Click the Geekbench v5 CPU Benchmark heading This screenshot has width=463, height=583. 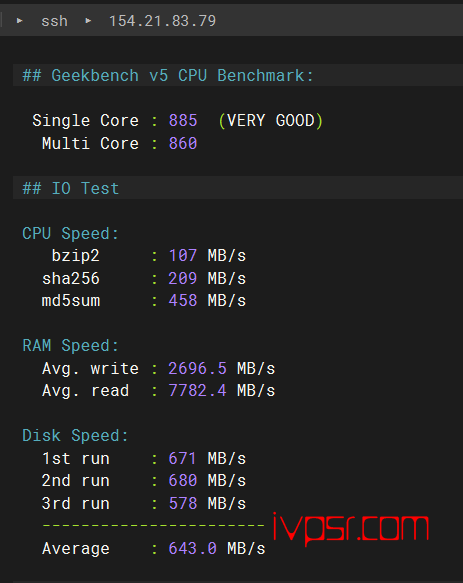coord(168,75)
